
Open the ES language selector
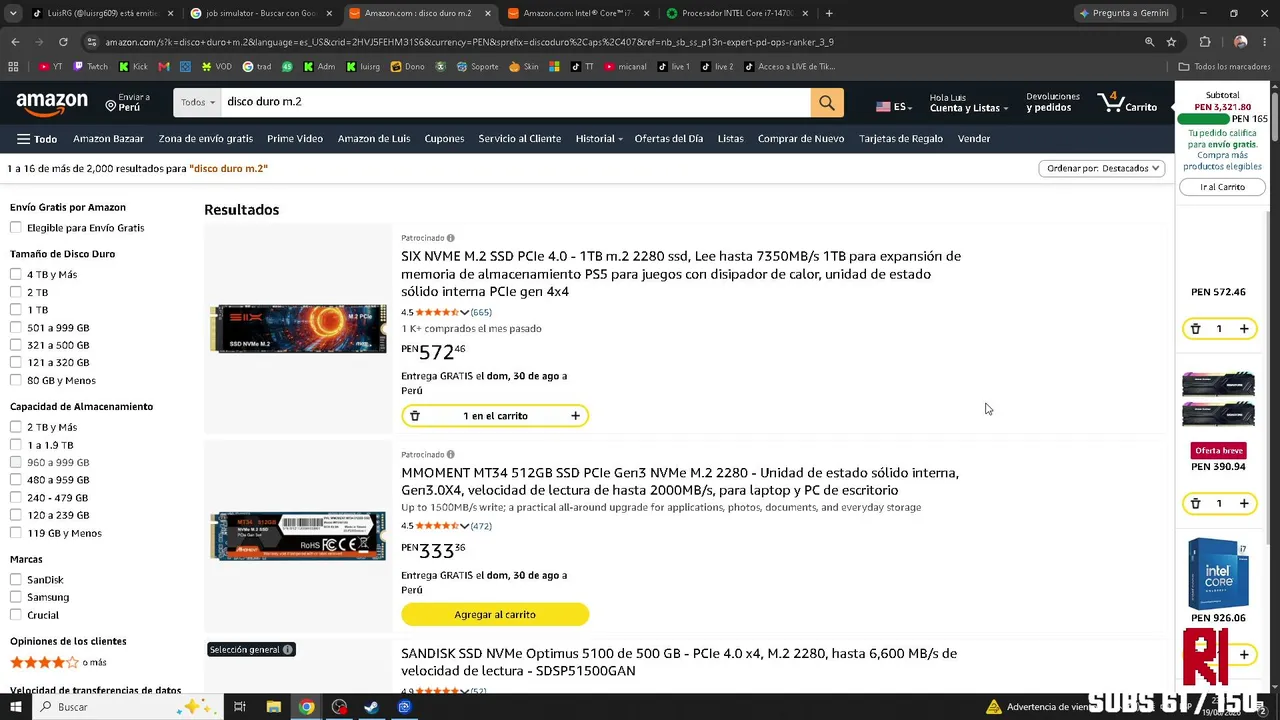(894, 107)
